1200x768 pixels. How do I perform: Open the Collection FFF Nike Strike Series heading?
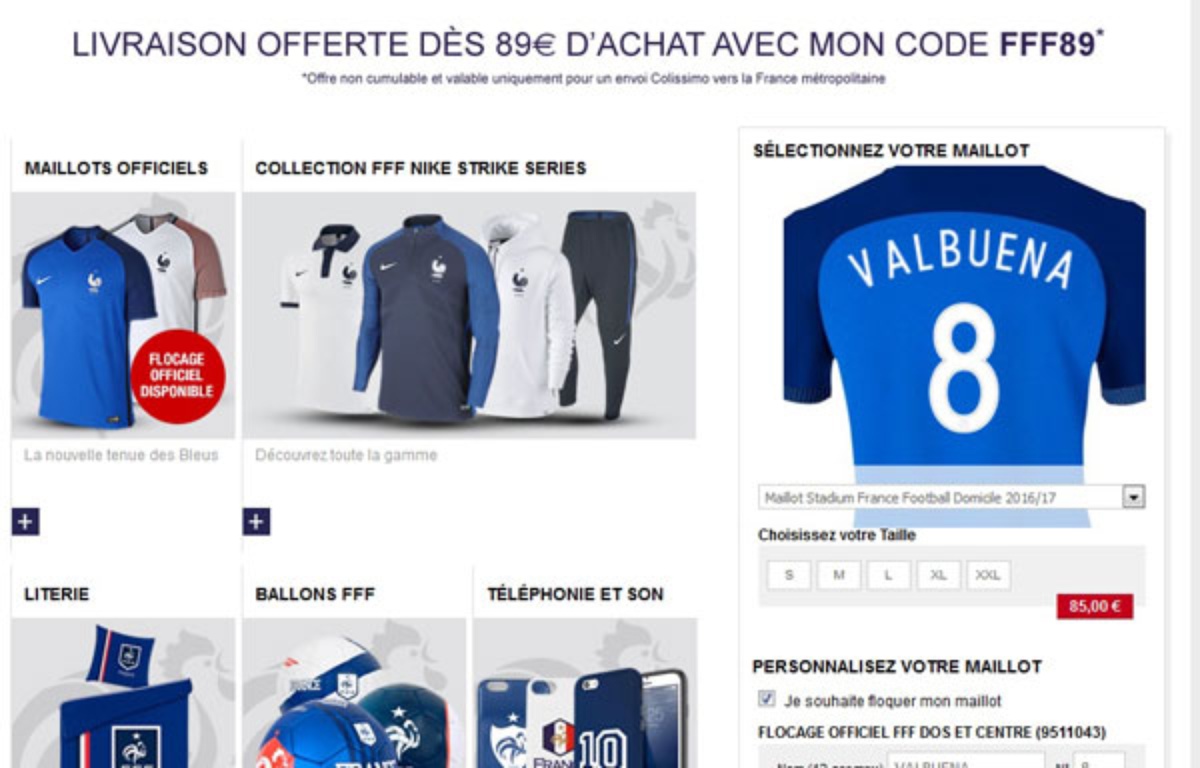pos(421,168)
